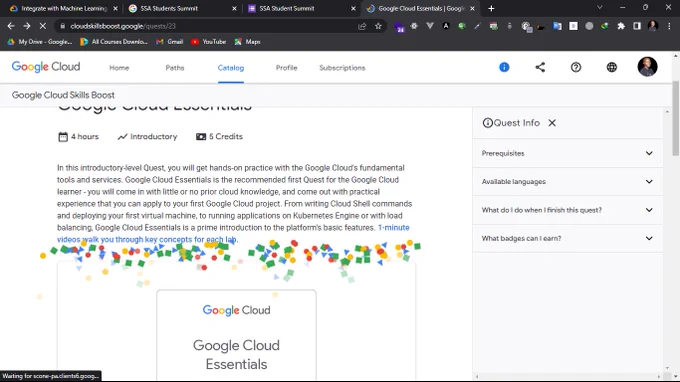Image resolution: width=680 pixels, height=382 pixels.
Task: Close the Google Cloud Essentials tab
Action: (472, 8)
